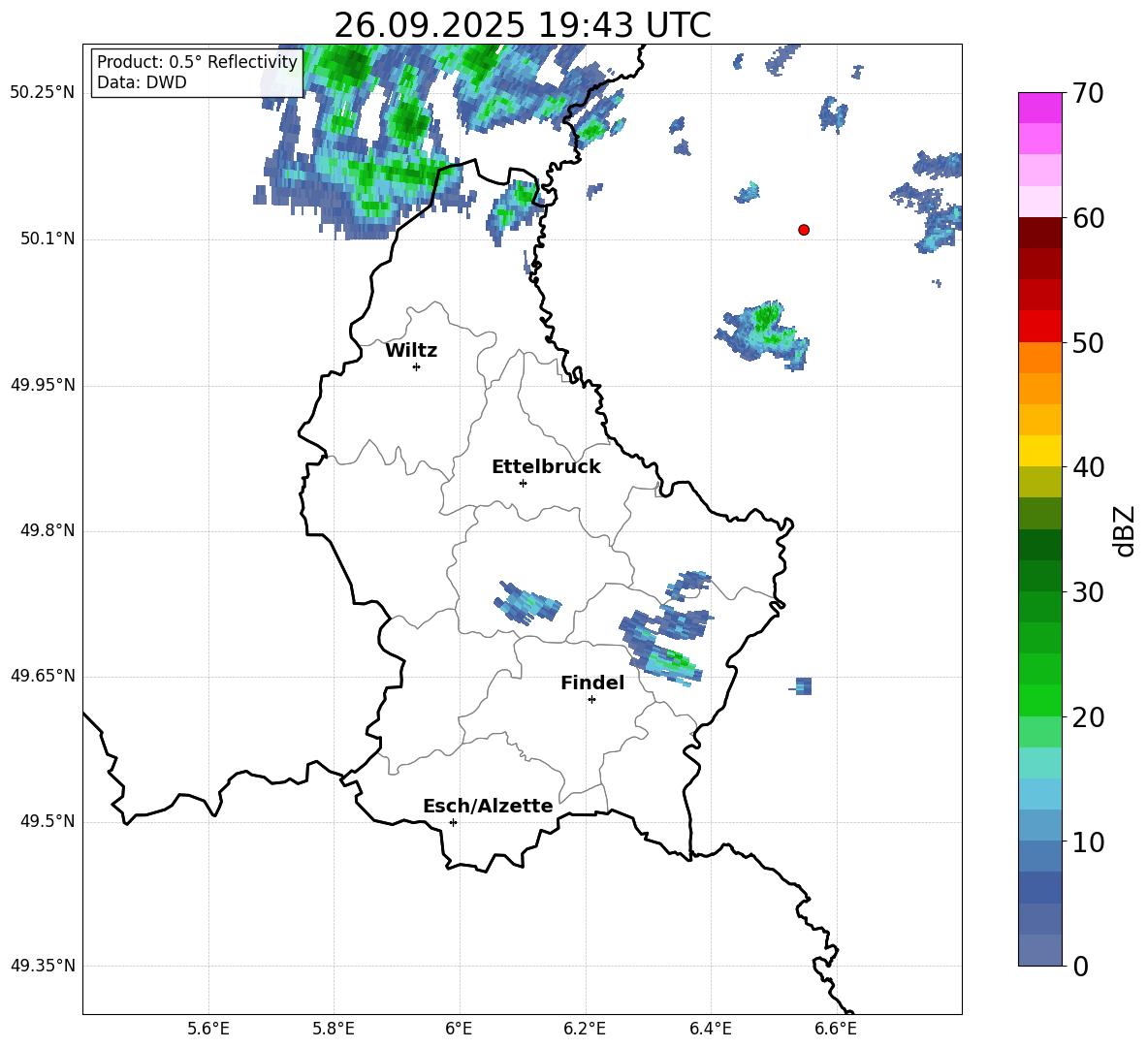Click the Ettelbruck cross marker

point(523,483)
